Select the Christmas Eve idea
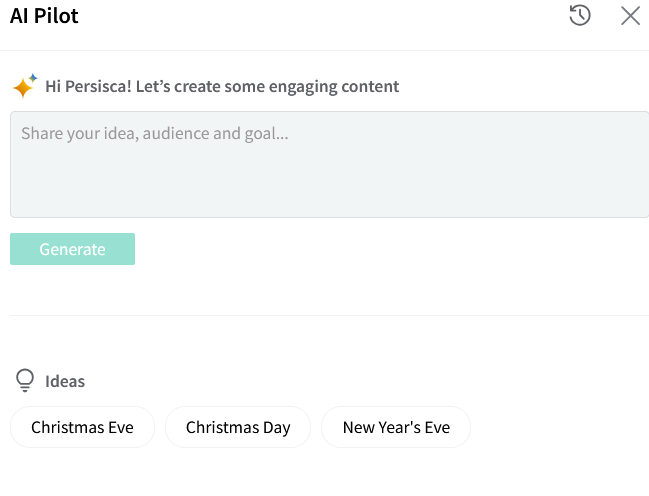This screenshot has height=496, width=649. click(x=82, y=427)
